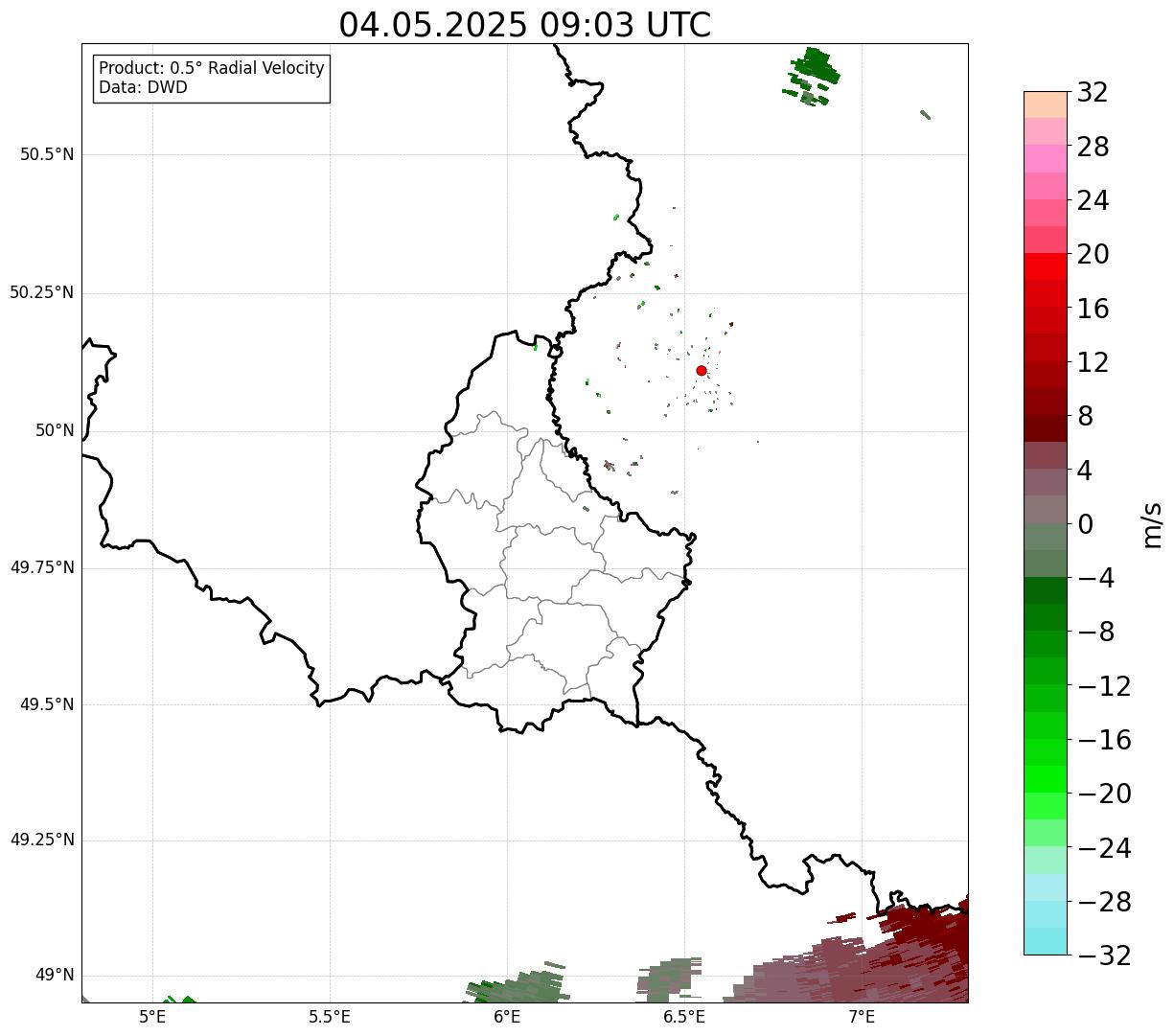The image size is (1174, 1036).
Task: Click the 6°E longitude label
Action: tap(507, 1017)
